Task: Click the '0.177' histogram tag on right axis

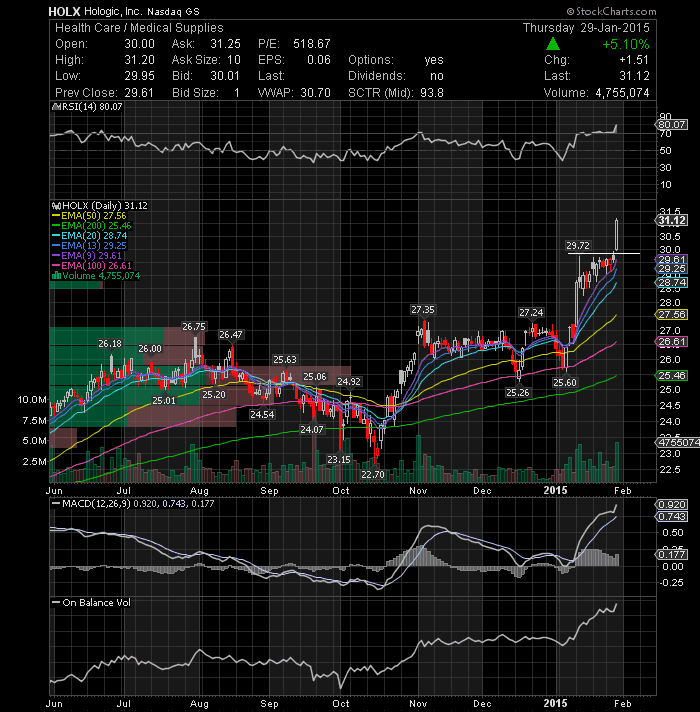Action: coord(672,554)
